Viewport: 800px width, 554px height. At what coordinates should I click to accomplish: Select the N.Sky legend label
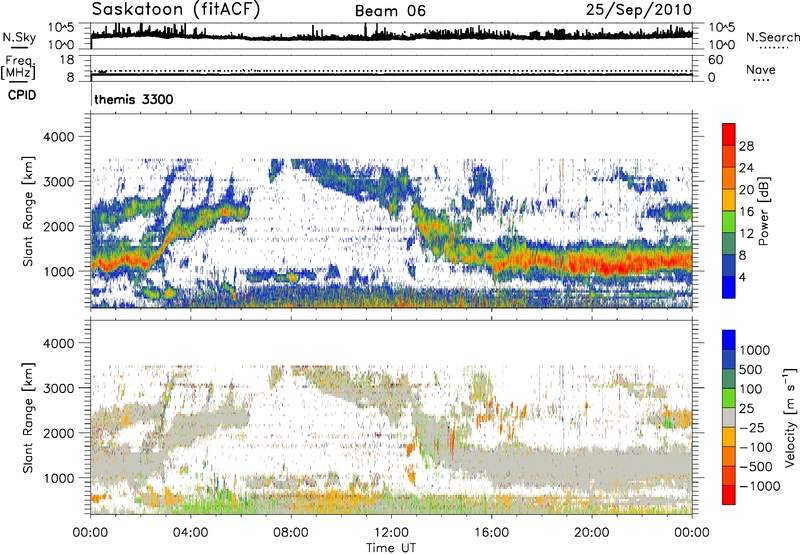[19, 37]
